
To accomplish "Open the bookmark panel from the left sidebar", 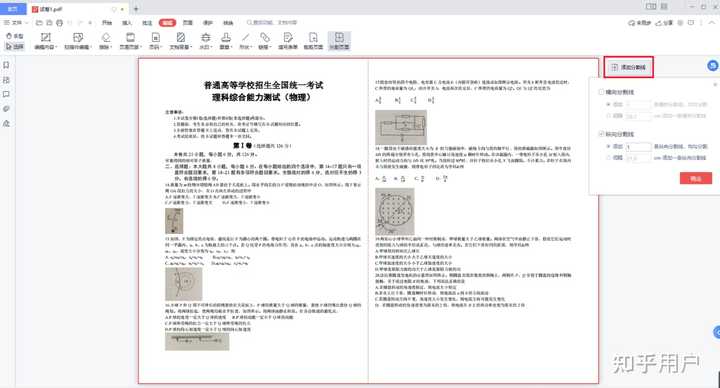I will click(x=6, y=65).
